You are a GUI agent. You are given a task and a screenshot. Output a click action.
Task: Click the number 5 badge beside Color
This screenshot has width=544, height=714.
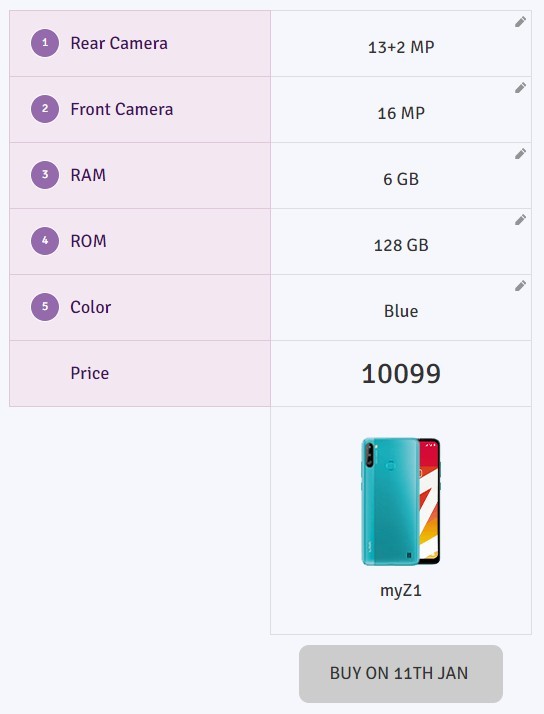(x=45, y=307)
